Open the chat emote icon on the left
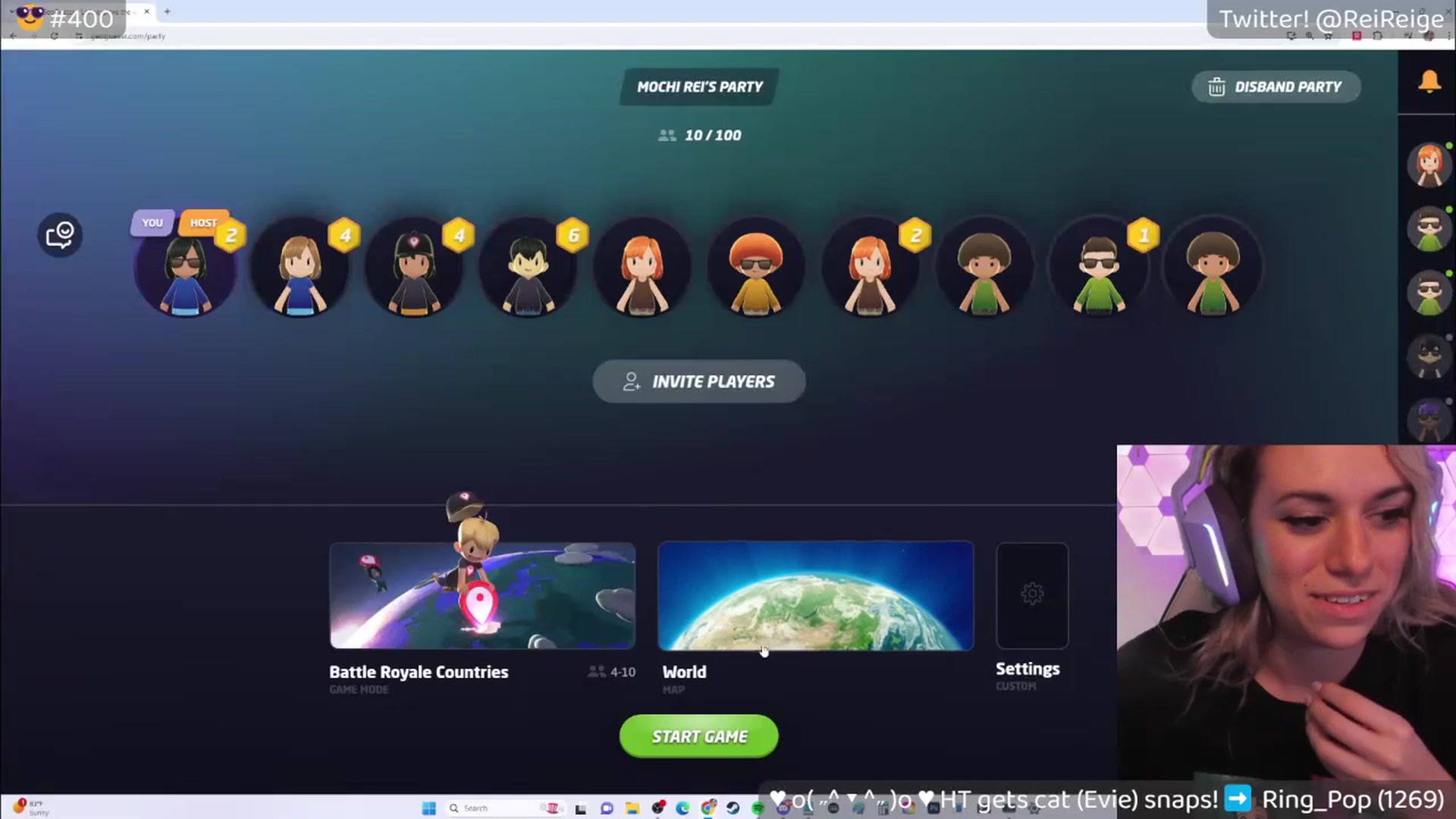 point(60,235)
